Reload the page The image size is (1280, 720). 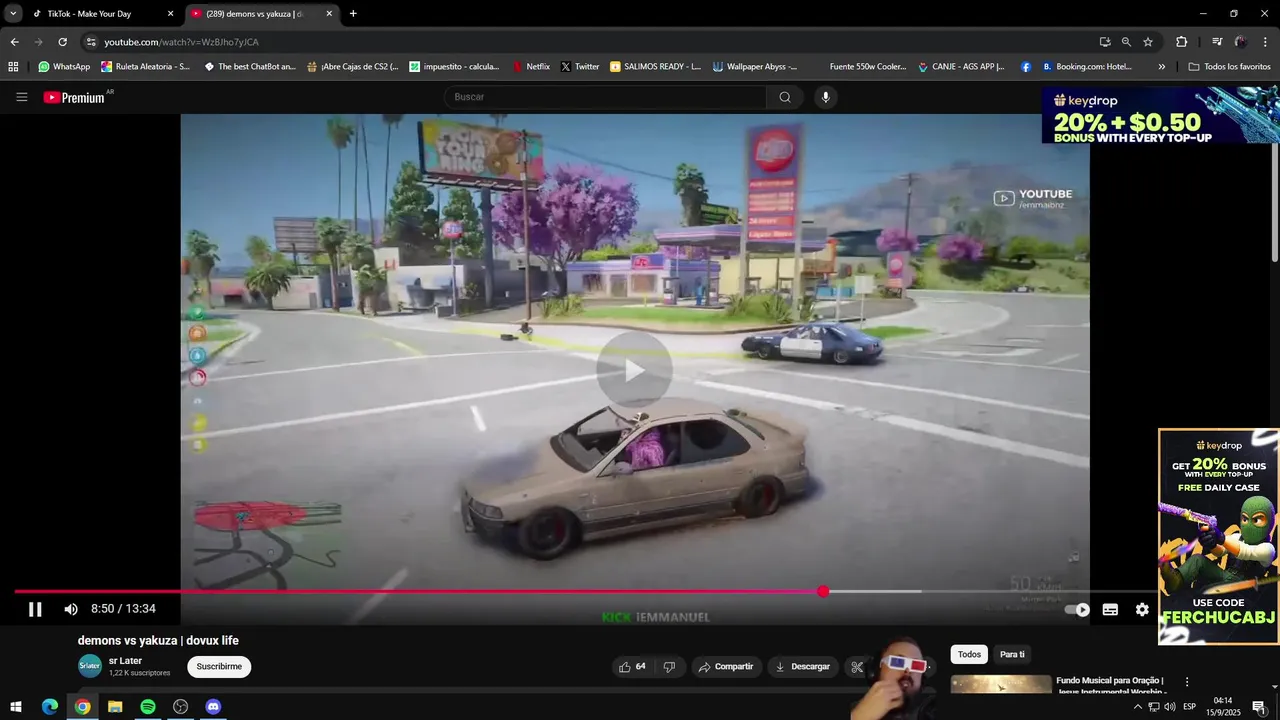(x=62, y=42)
